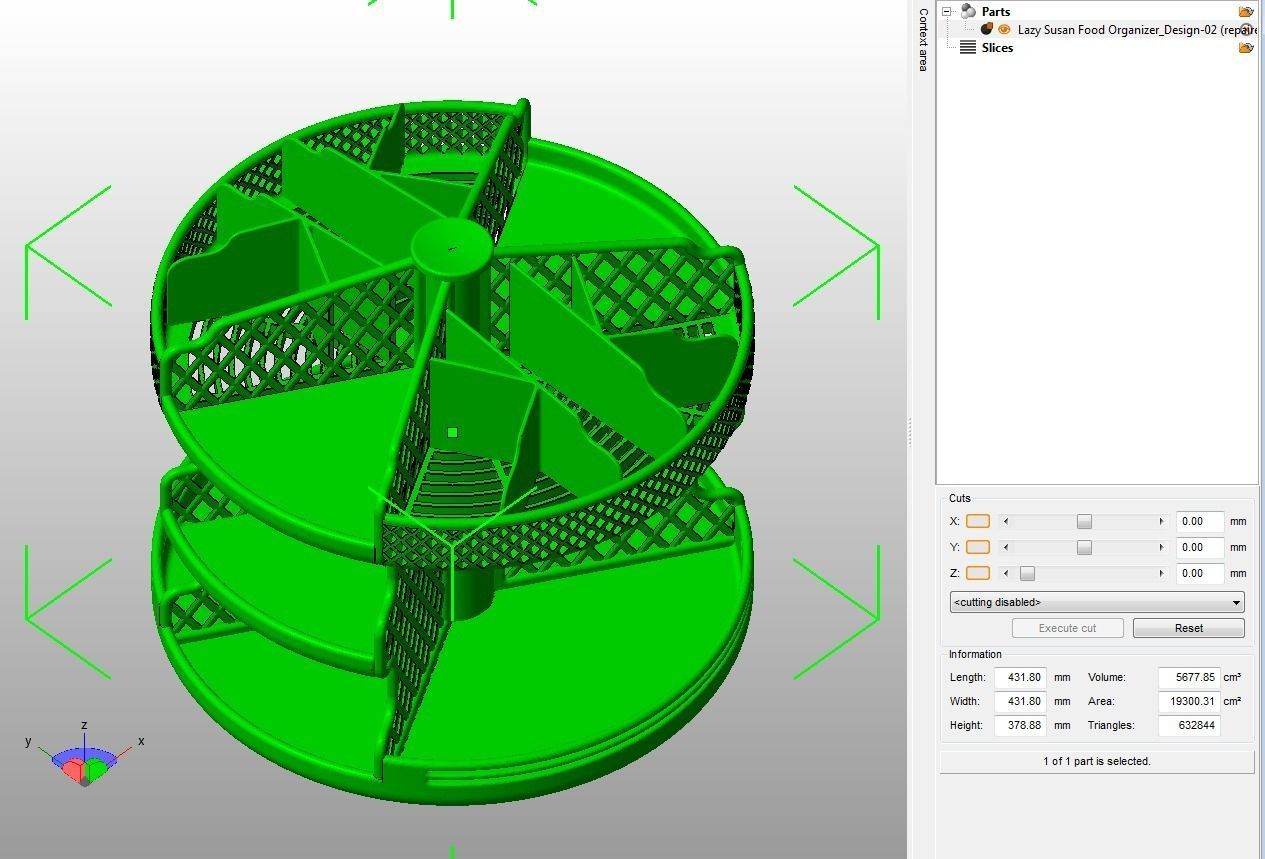Click the part color icon beside Lazy Susan
The width and height of the screenshot is (1265, 859).
click(x=987, y=29)
